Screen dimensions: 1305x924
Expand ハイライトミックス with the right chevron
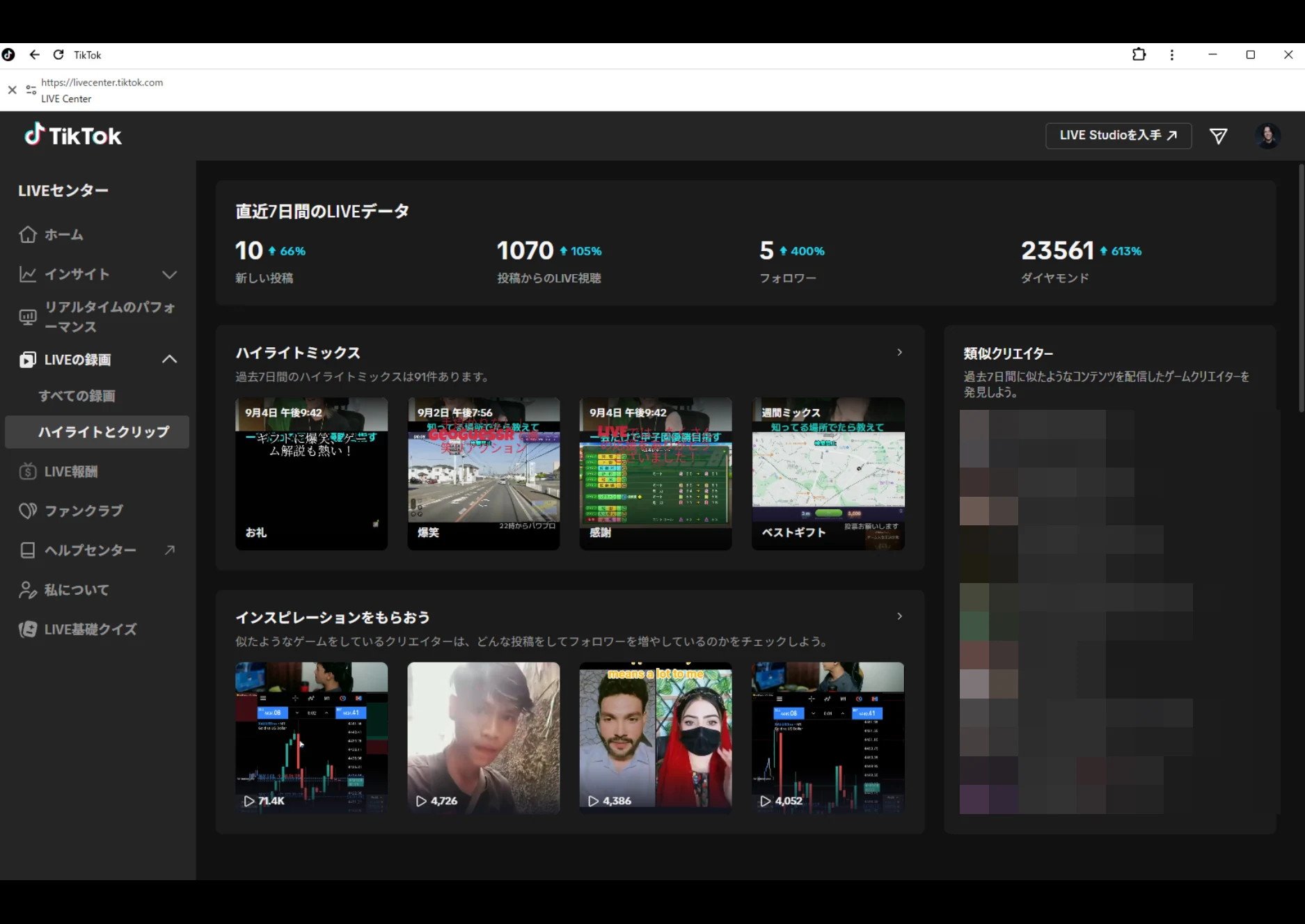(x=899, y=352)
